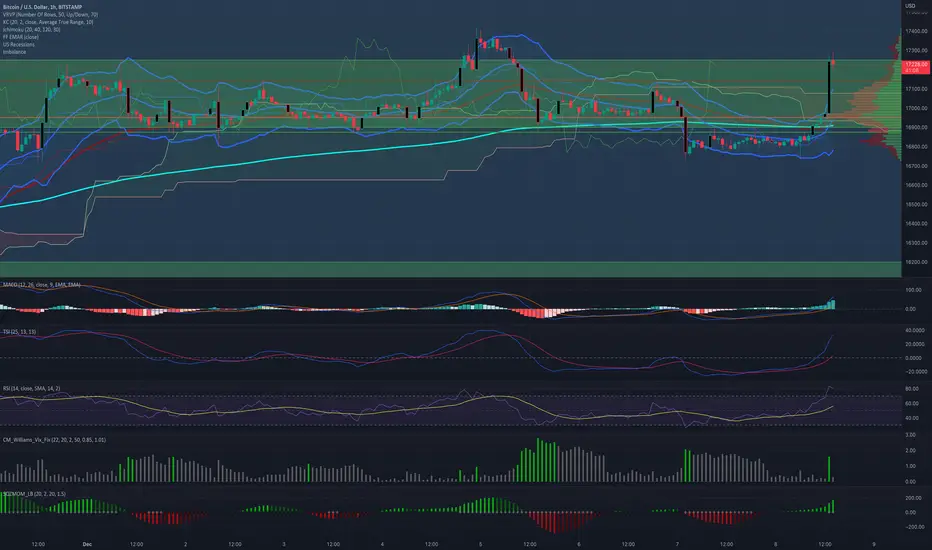Click the CM_Williams_Vix_Fix pane label

click(x=54, y=440)
